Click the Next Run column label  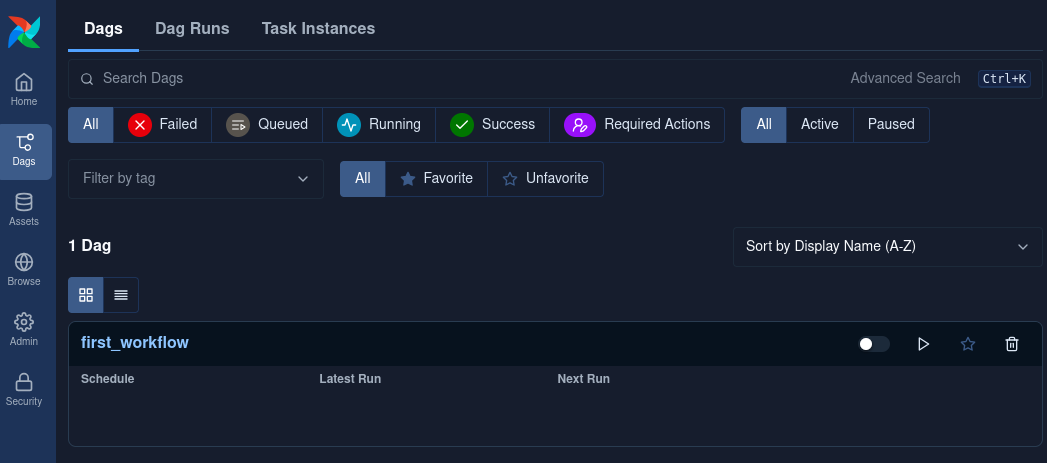coord(584,379)
